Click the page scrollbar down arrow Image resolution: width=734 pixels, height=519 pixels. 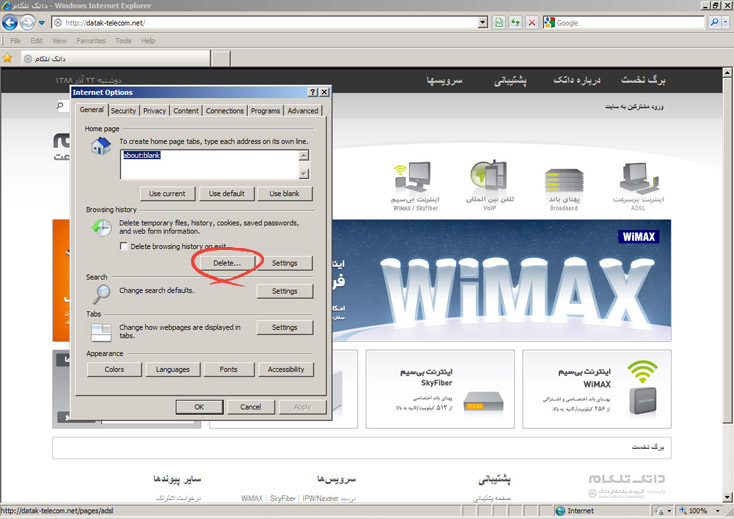click(727, 497)
